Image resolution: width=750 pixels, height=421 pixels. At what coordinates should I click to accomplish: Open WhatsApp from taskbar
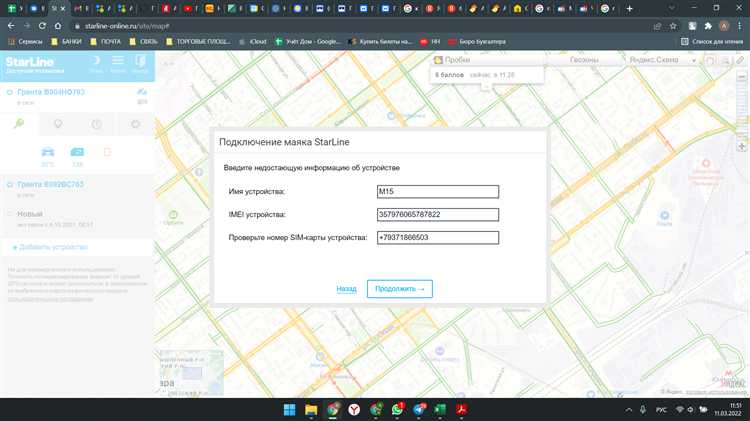tap(397, 410)
